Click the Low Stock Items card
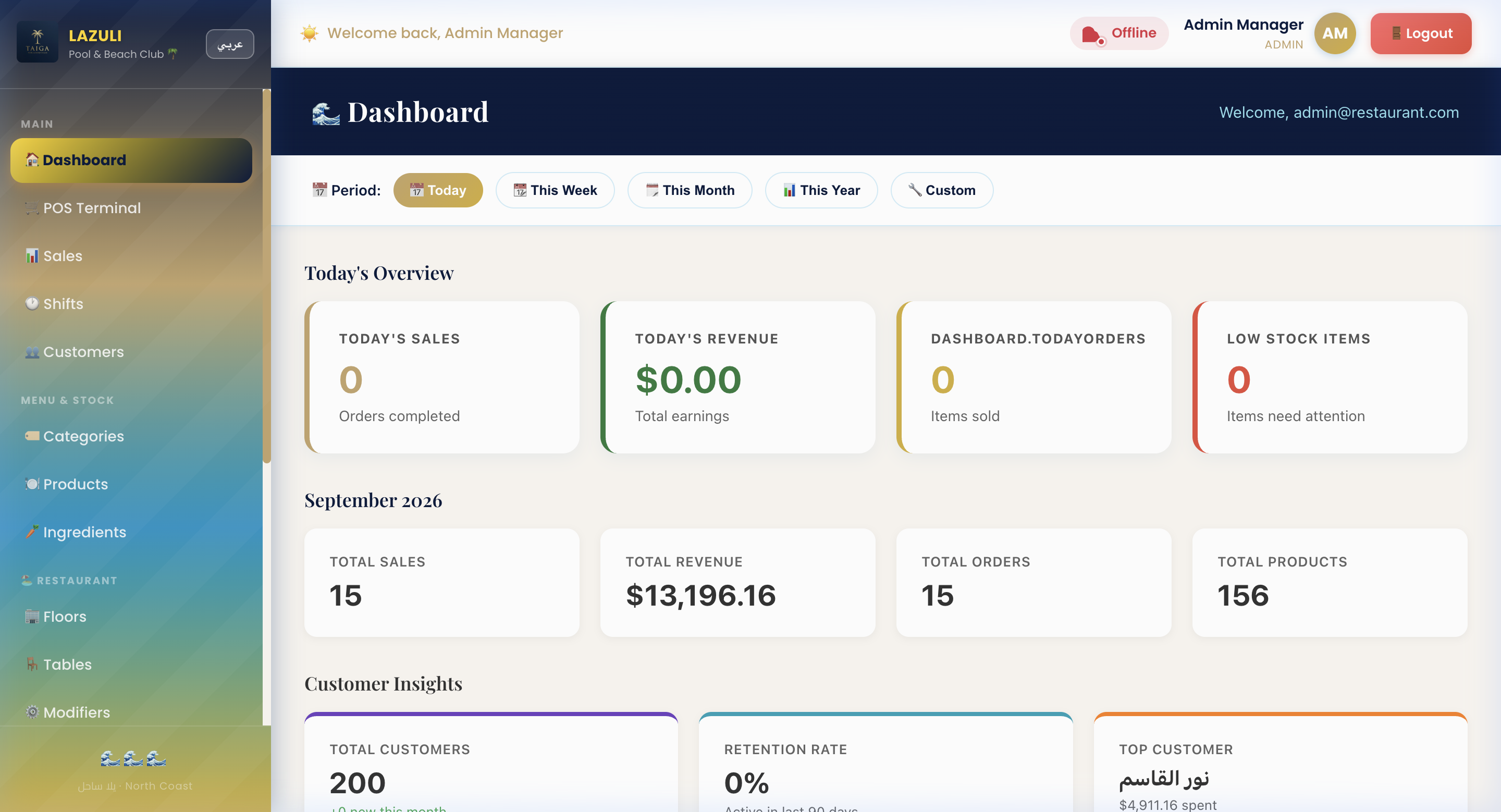This screenshot has width=1501, height=812. 1330,377
